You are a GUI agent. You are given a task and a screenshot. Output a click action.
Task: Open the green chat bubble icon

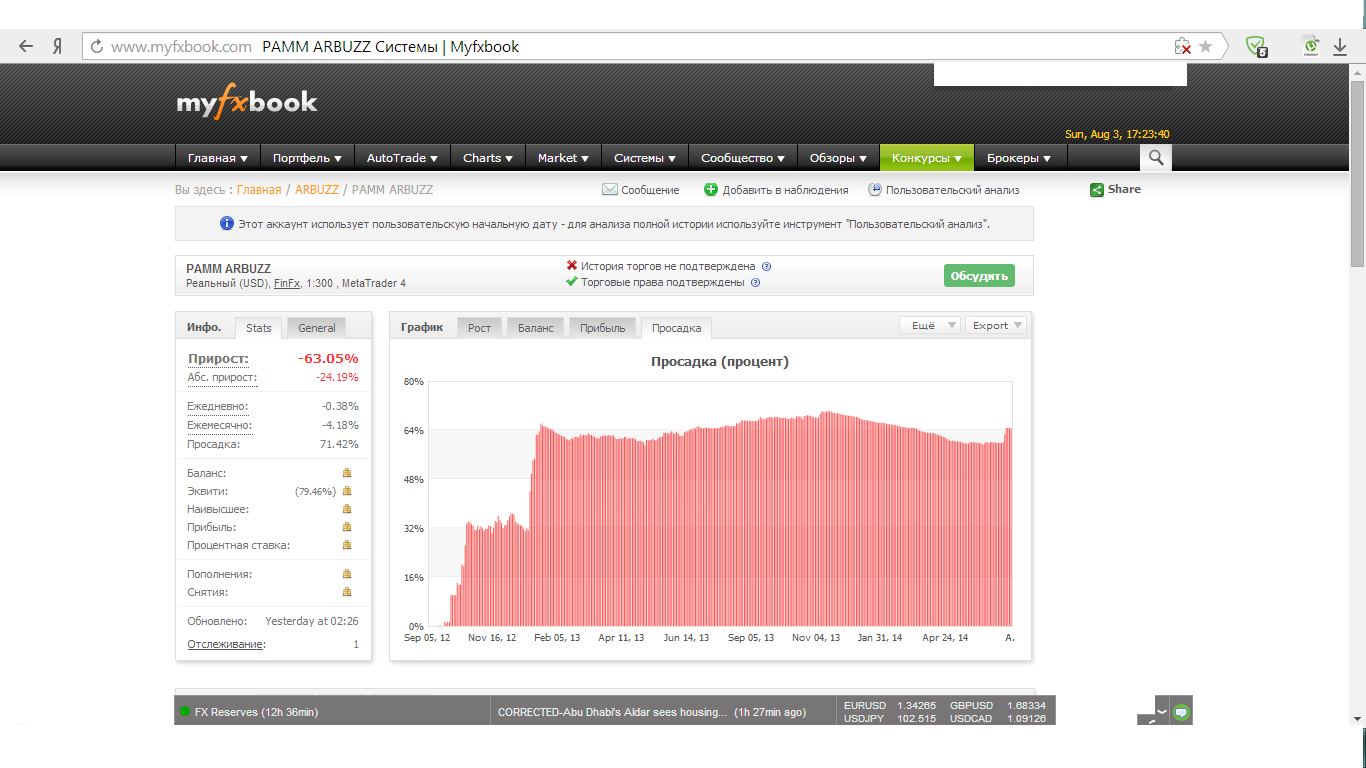(x=1181, y=713)
